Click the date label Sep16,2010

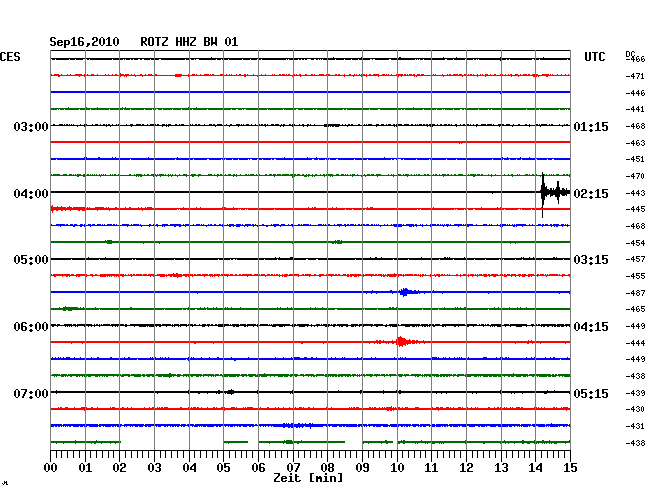click(x=84, y=42)
